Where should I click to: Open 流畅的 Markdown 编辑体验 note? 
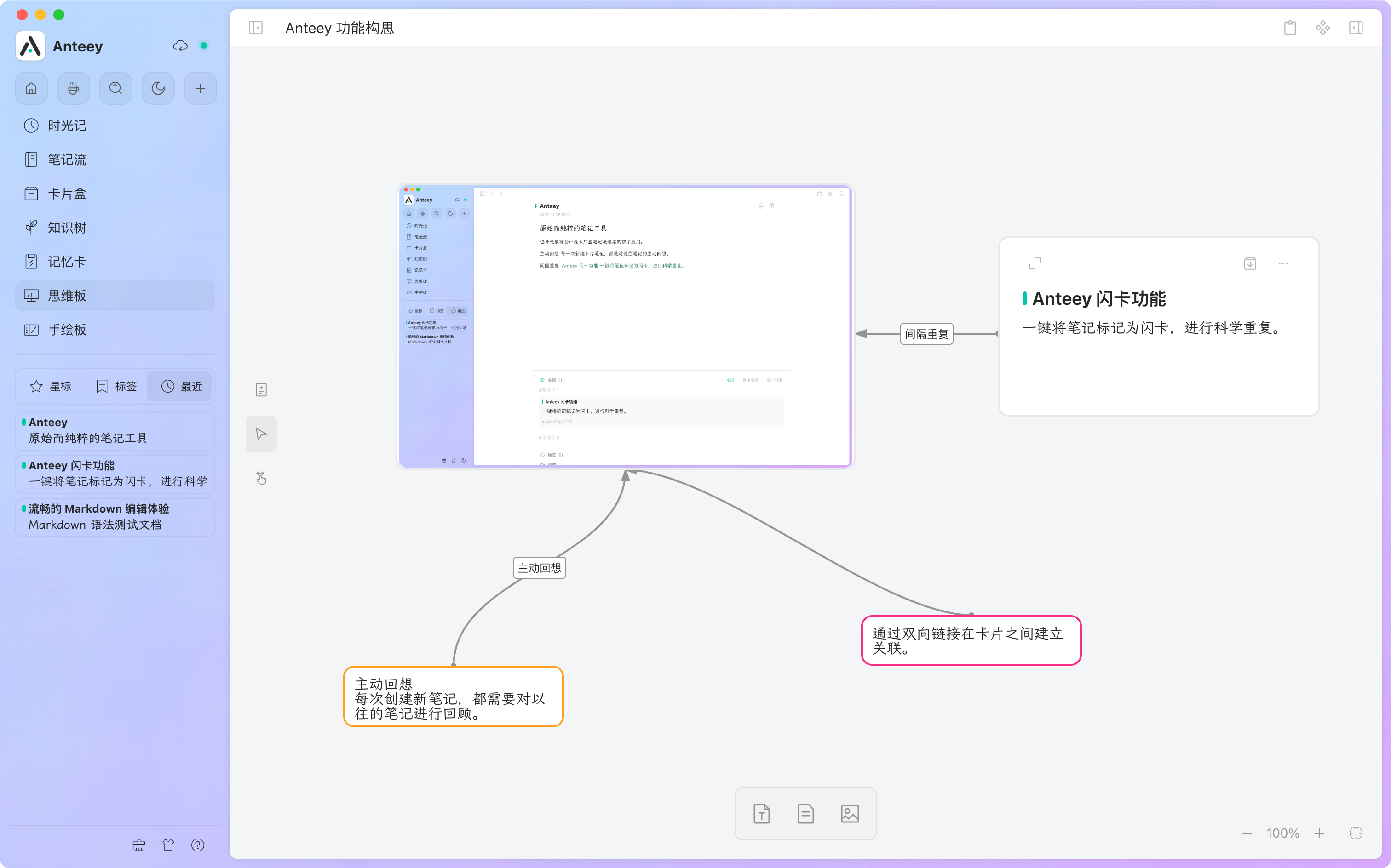(x=115, y=517)
